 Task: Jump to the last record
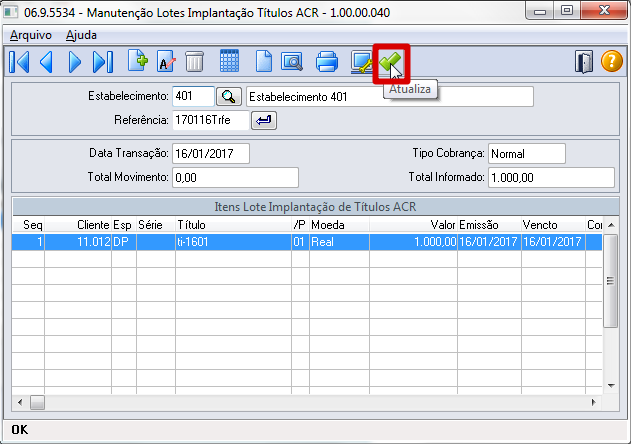click(103, 62)
